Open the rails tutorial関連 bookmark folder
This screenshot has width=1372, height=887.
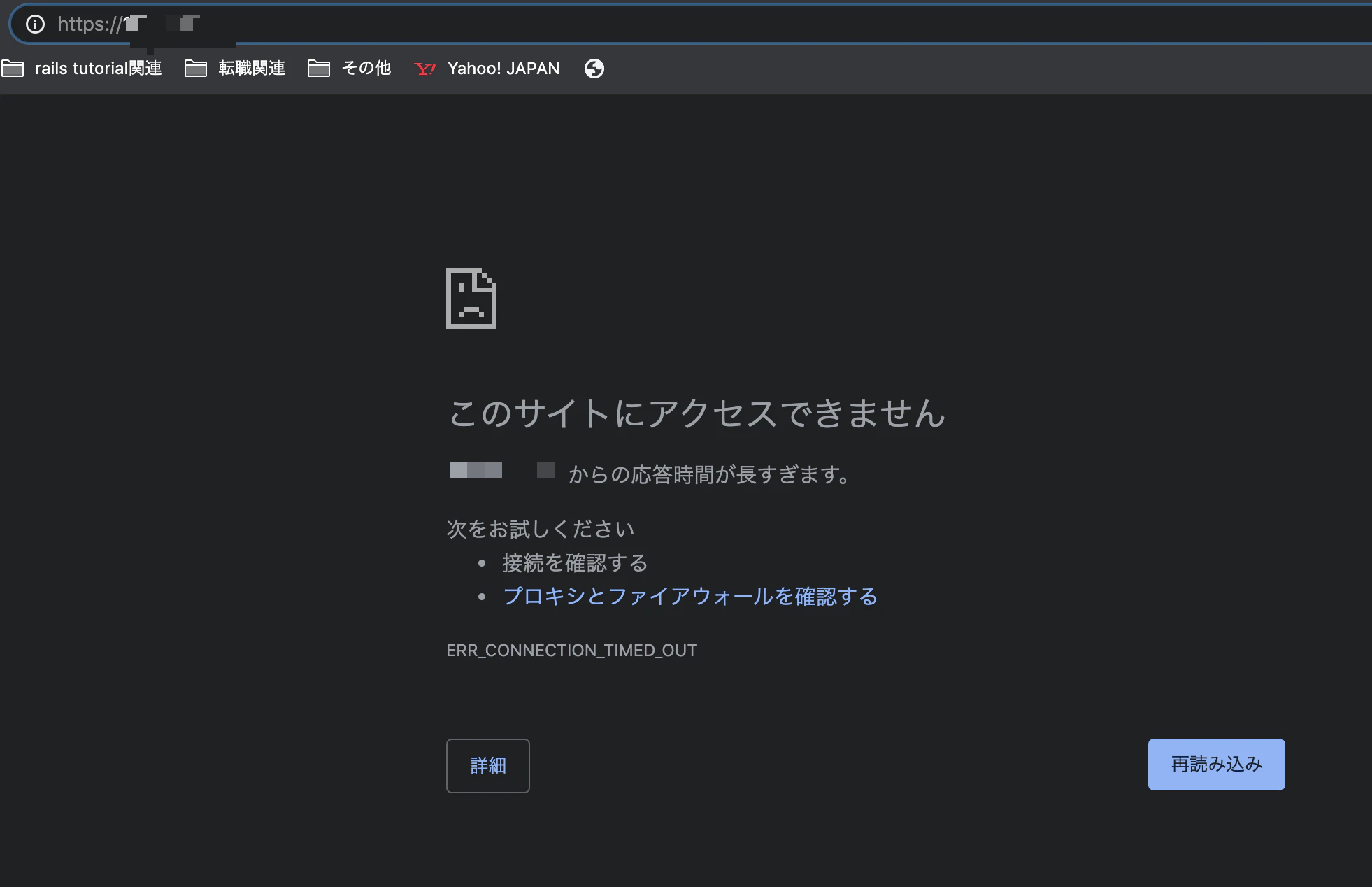82,69
